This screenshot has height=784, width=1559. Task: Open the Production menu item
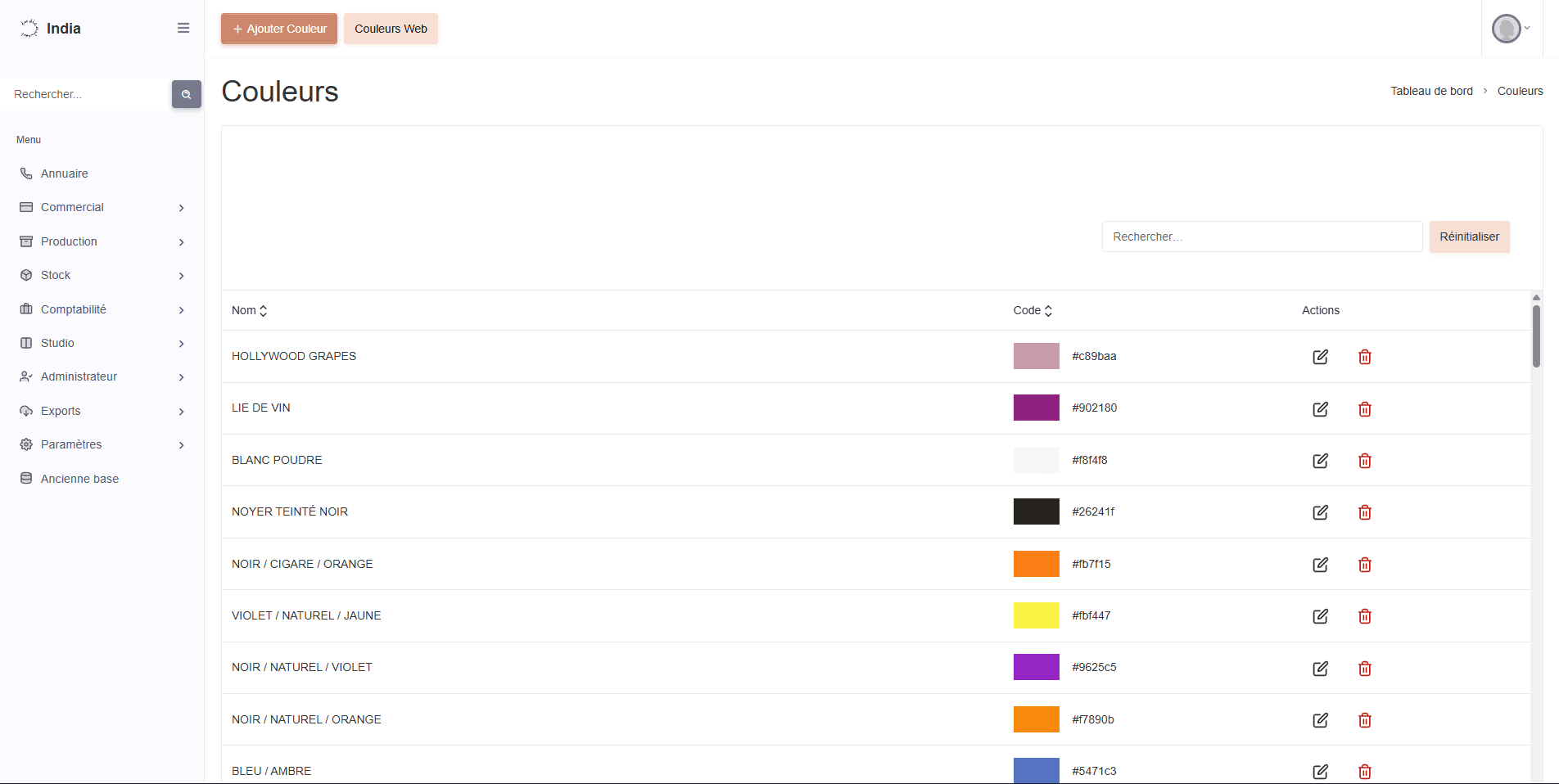pyautogui.click(x=69, y=241)
